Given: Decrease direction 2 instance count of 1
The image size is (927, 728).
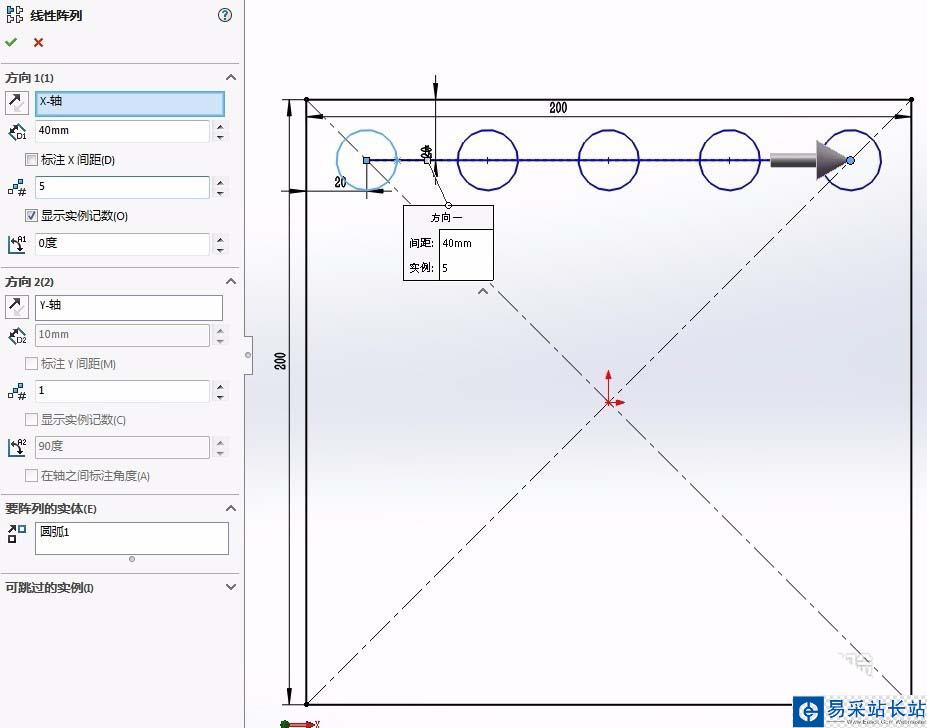Looking at the screenshot, I should tap(220, 397).
